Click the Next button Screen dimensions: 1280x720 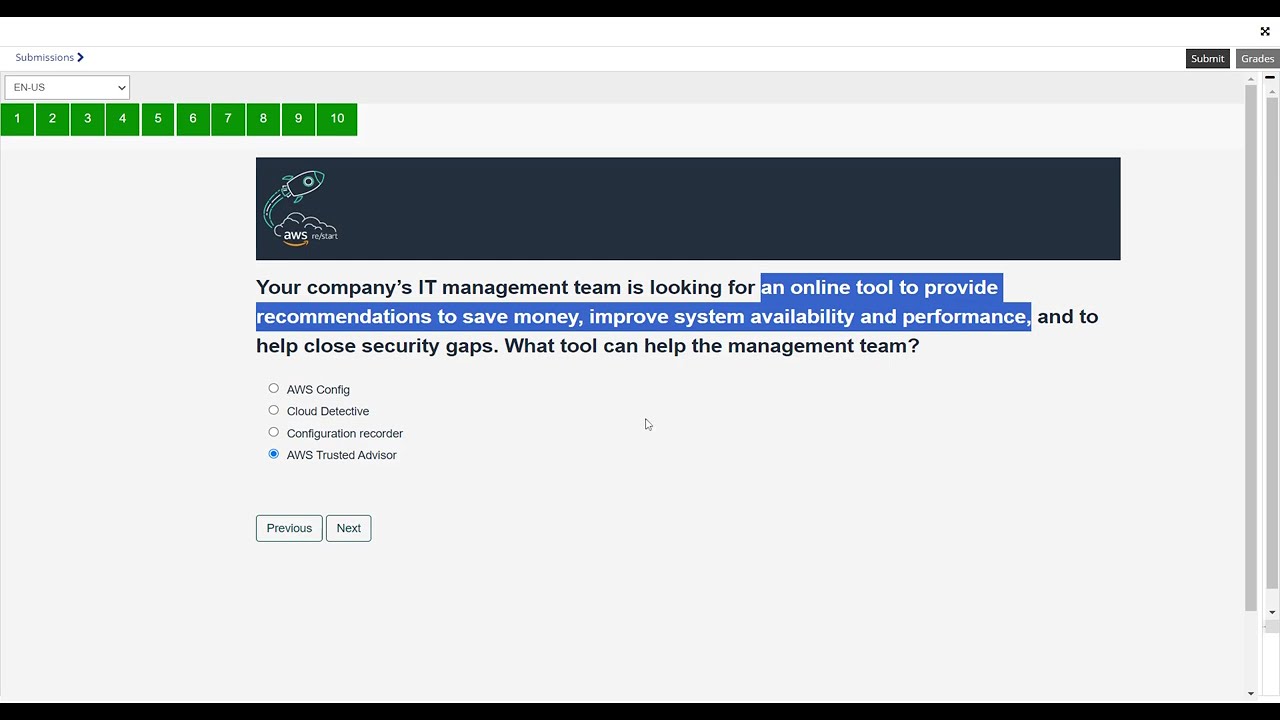point(348,528)
